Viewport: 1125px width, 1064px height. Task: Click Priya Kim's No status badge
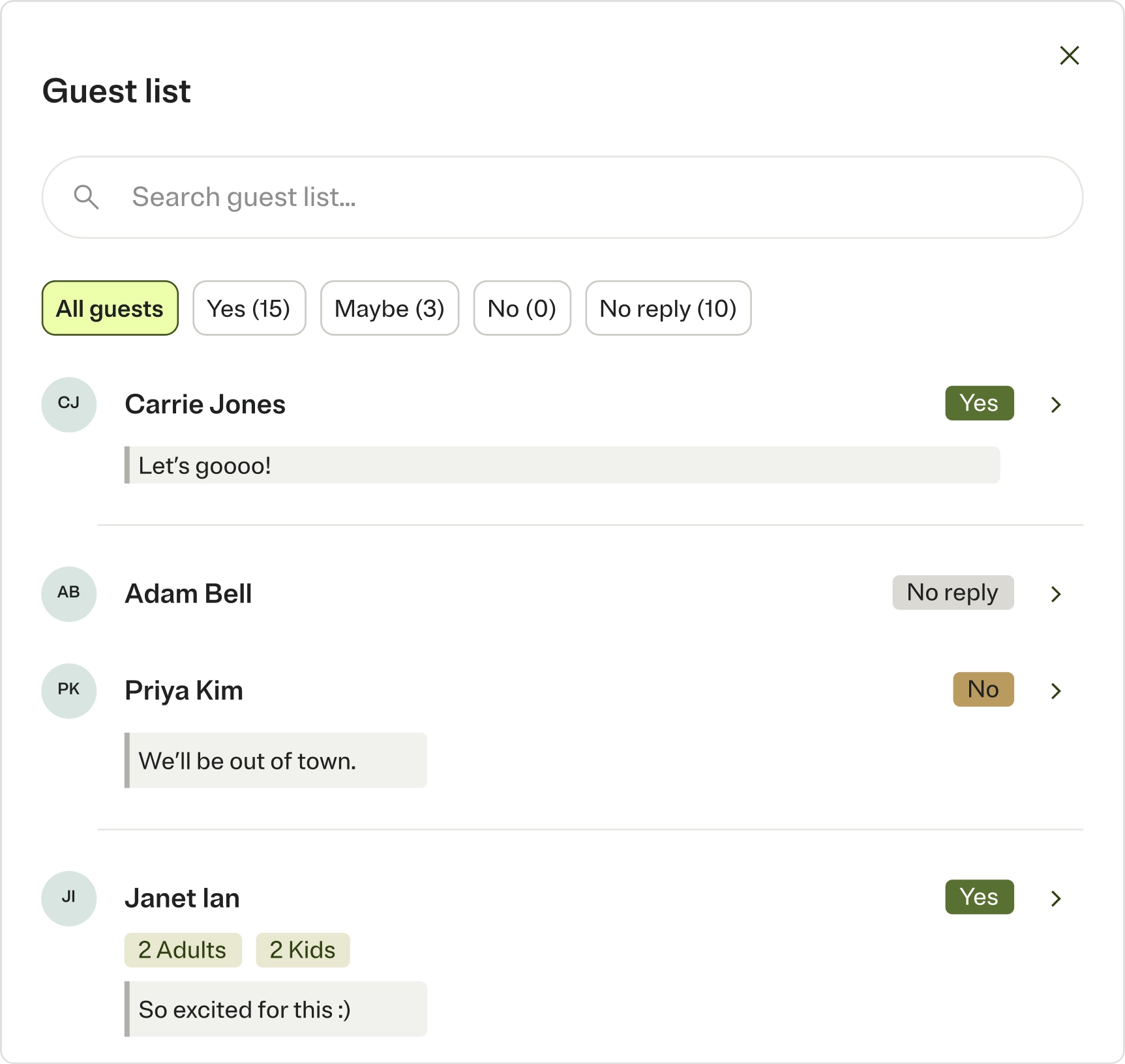pos(983,689)
